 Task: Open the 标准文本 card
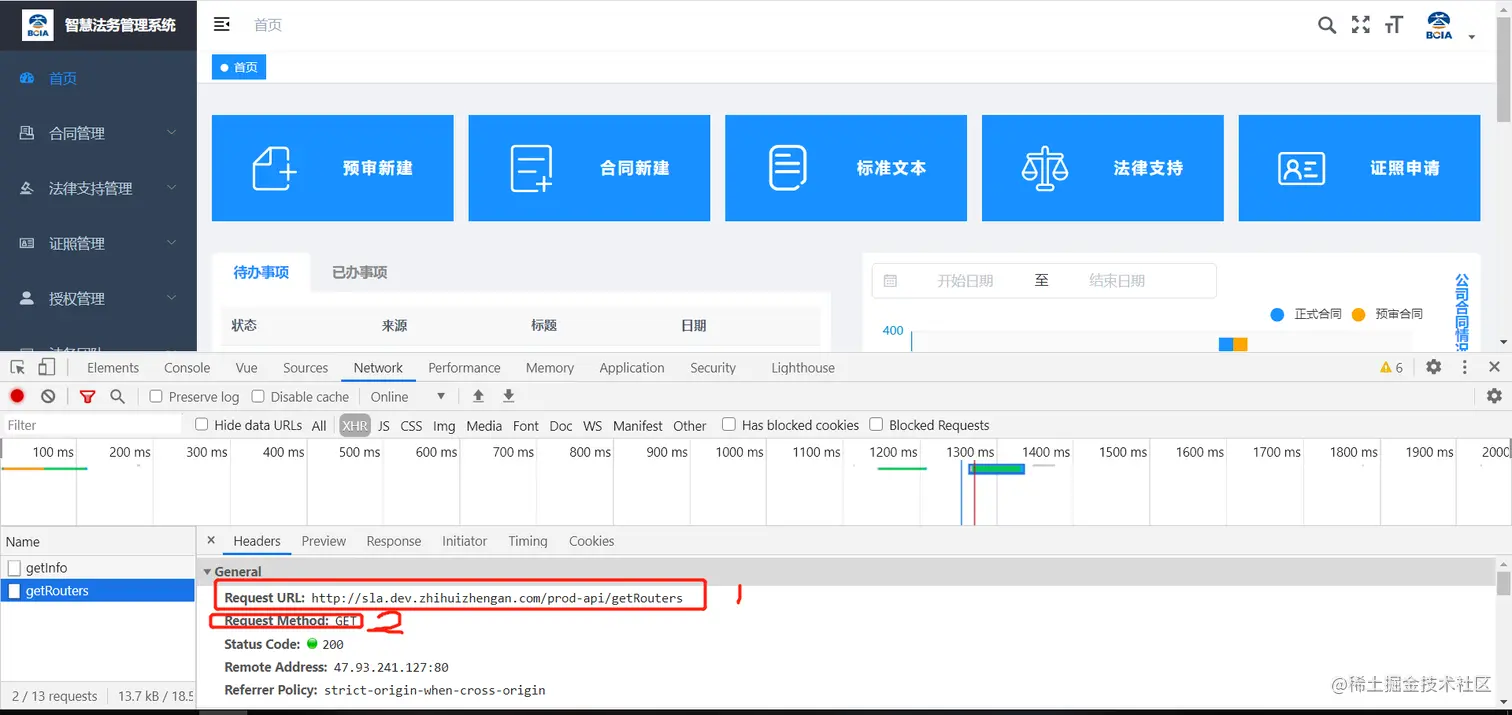tap(846, 168)
